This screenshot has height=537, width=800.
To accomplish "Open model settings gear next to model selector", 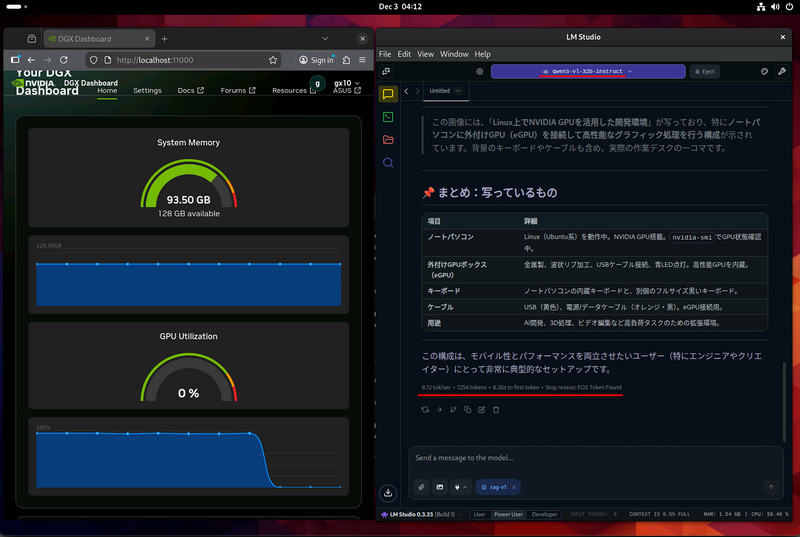I will click(480, 71).
